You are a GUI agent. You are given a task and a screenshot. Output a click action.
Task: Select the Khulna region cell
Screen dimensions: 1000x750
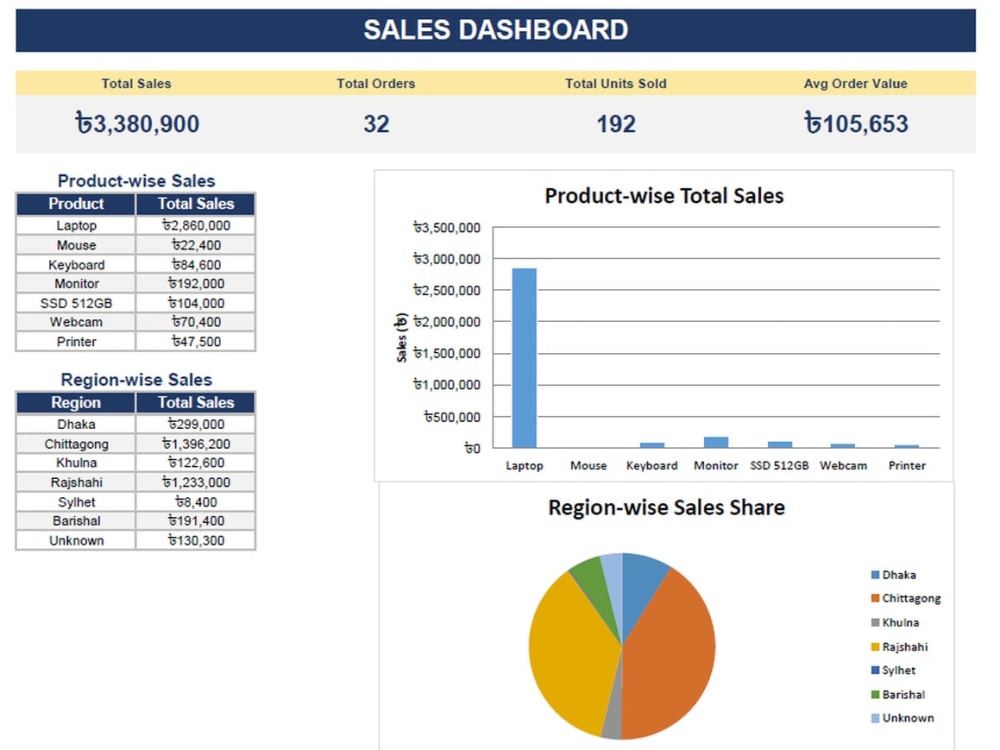[x=76, y=463]
